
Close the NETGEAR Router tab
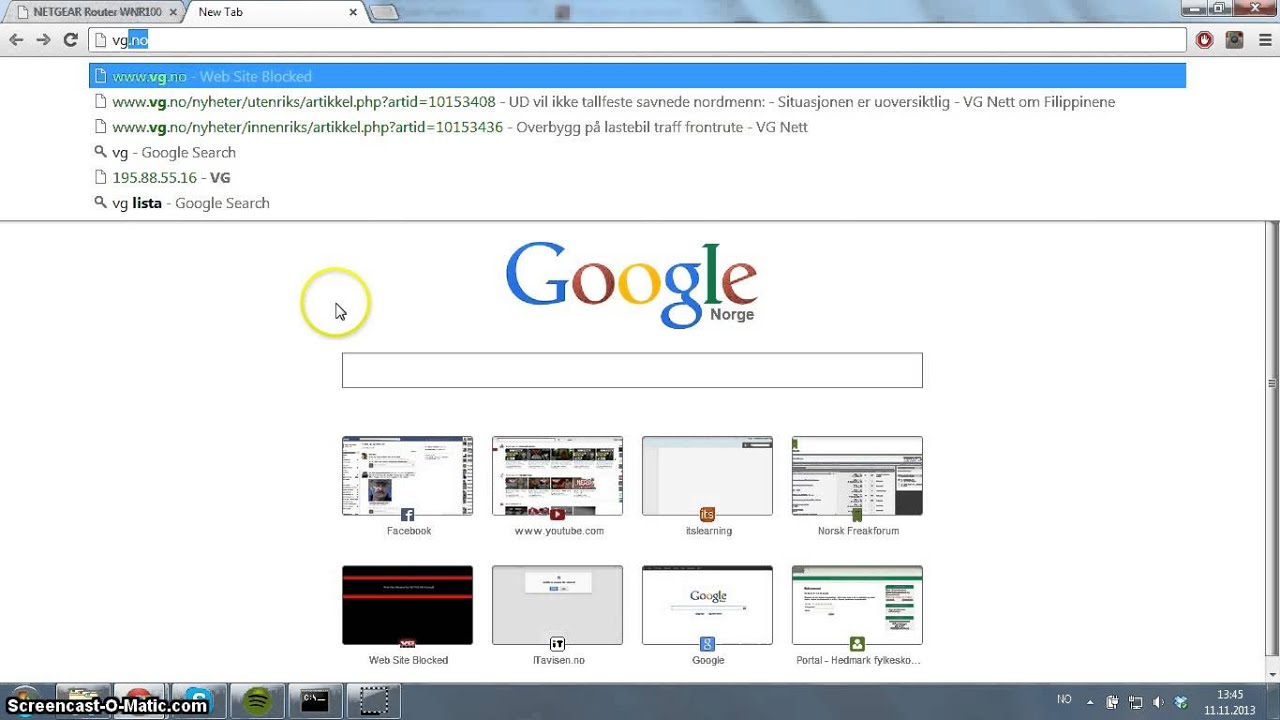[x=173, y=12]
